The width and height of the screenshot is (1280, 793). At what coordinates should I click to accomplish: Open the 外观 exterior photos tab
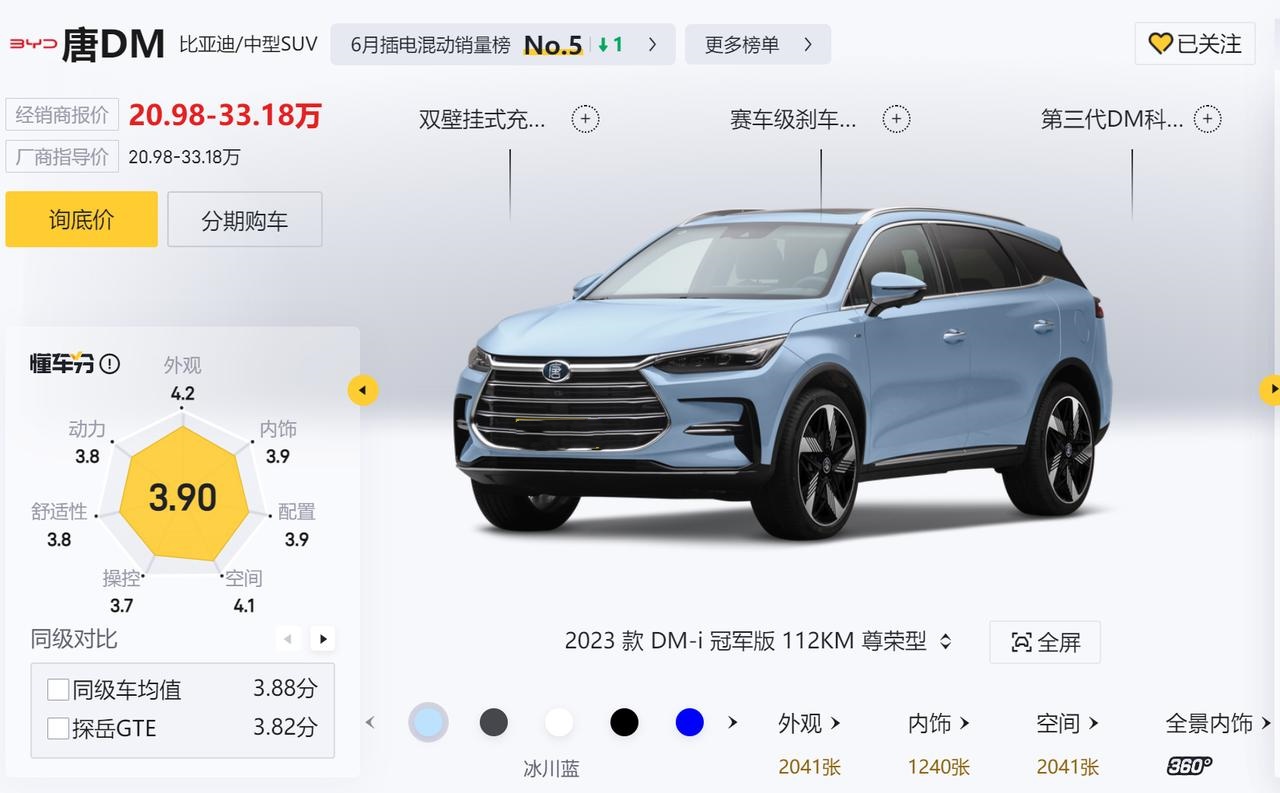click(810, 723)
